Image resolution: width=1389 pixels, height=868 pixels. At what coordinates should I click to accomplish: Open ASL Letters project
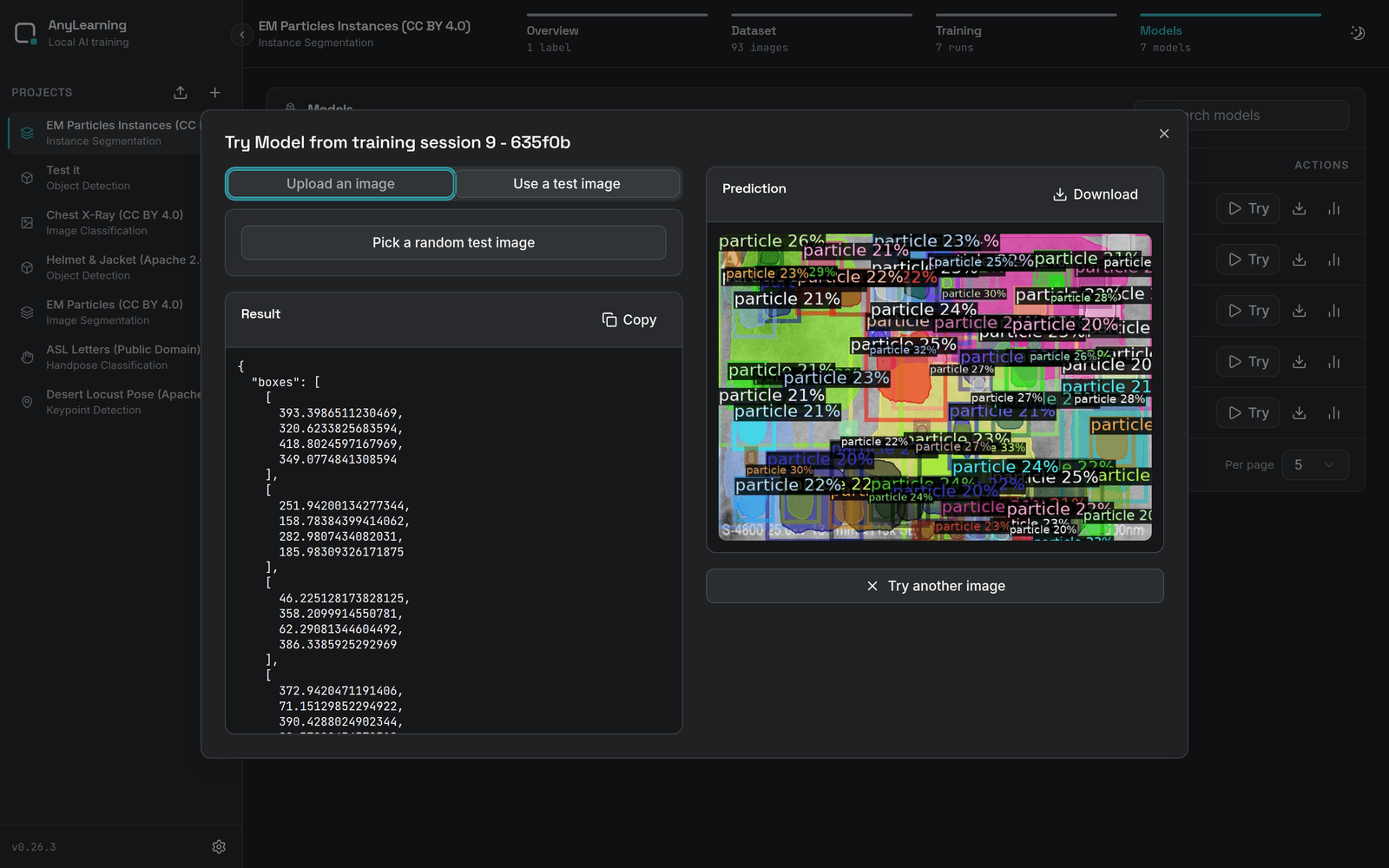pyautogui.click(x=104, y=357)
